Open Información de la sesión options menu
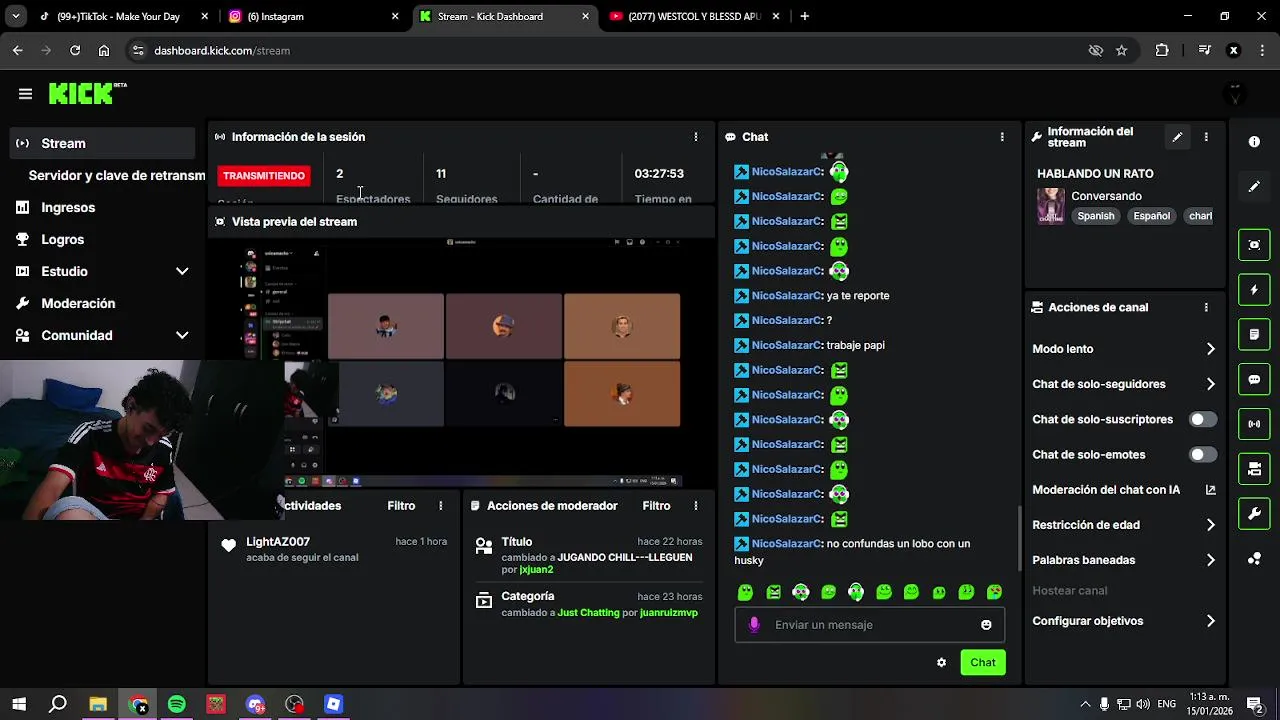 pyautogui.click(x=696, y=137)
